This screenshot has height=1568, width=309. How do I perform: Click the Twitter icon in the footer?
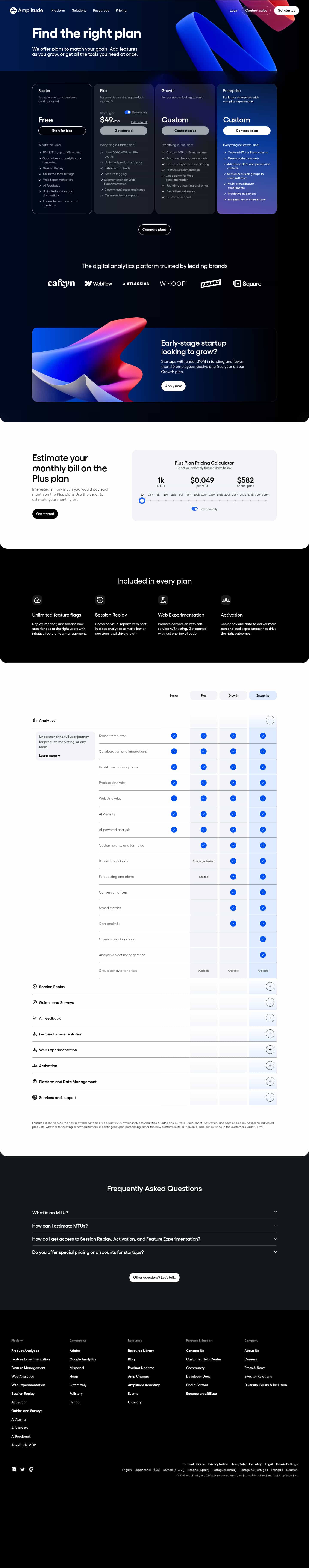tap(23, 1469)
